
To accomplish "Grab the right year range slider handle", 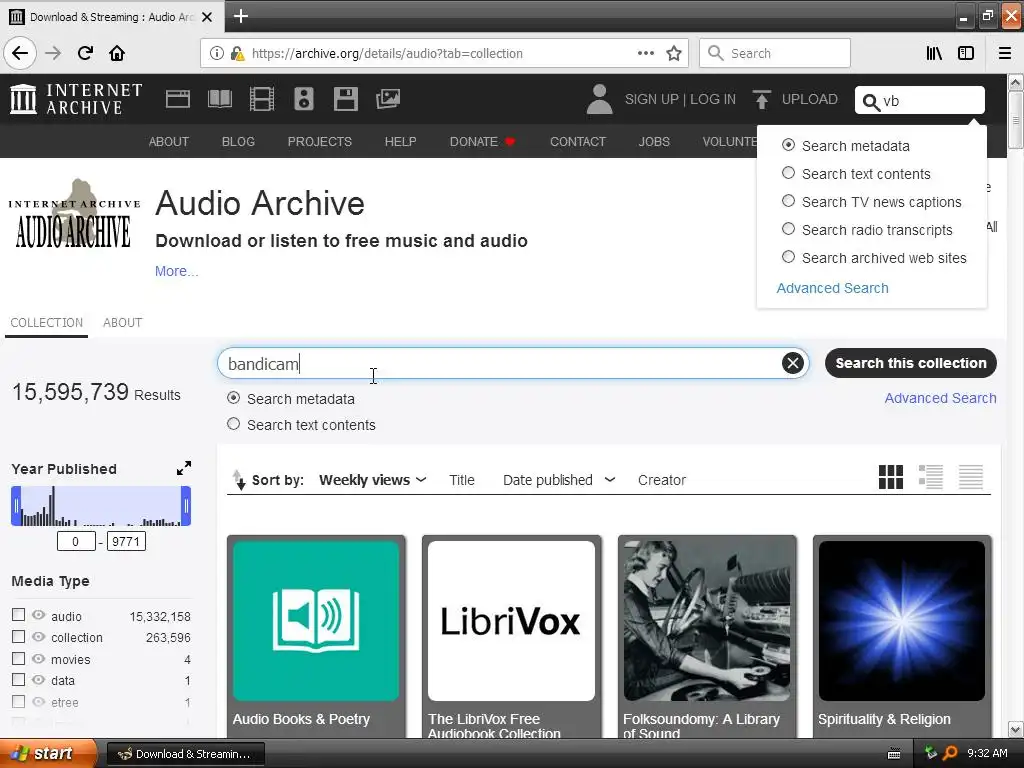I will (x=186, y=506).
